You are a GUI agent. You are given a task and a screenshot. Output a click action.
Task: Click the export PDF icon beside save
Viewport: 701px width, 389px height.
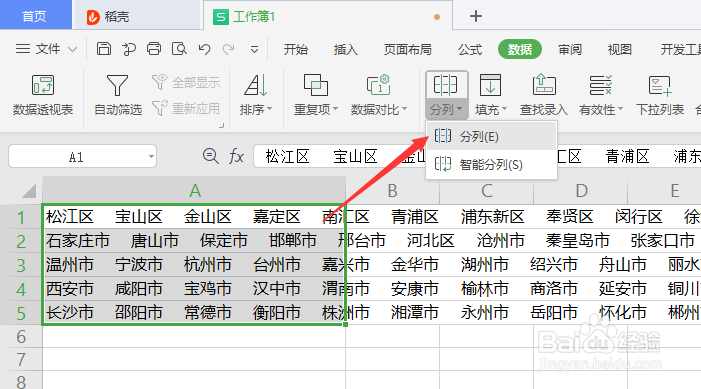pyautogui.click(x=129, y=49)
